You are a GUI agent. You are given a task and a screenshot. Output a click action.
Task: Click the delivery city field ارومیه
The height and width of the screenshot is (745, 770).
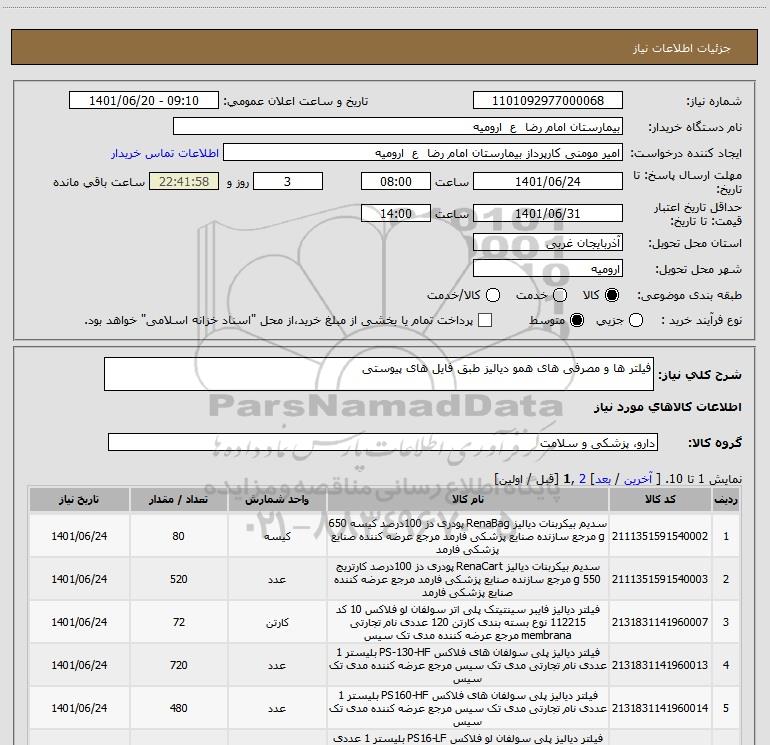click(548, 268)
